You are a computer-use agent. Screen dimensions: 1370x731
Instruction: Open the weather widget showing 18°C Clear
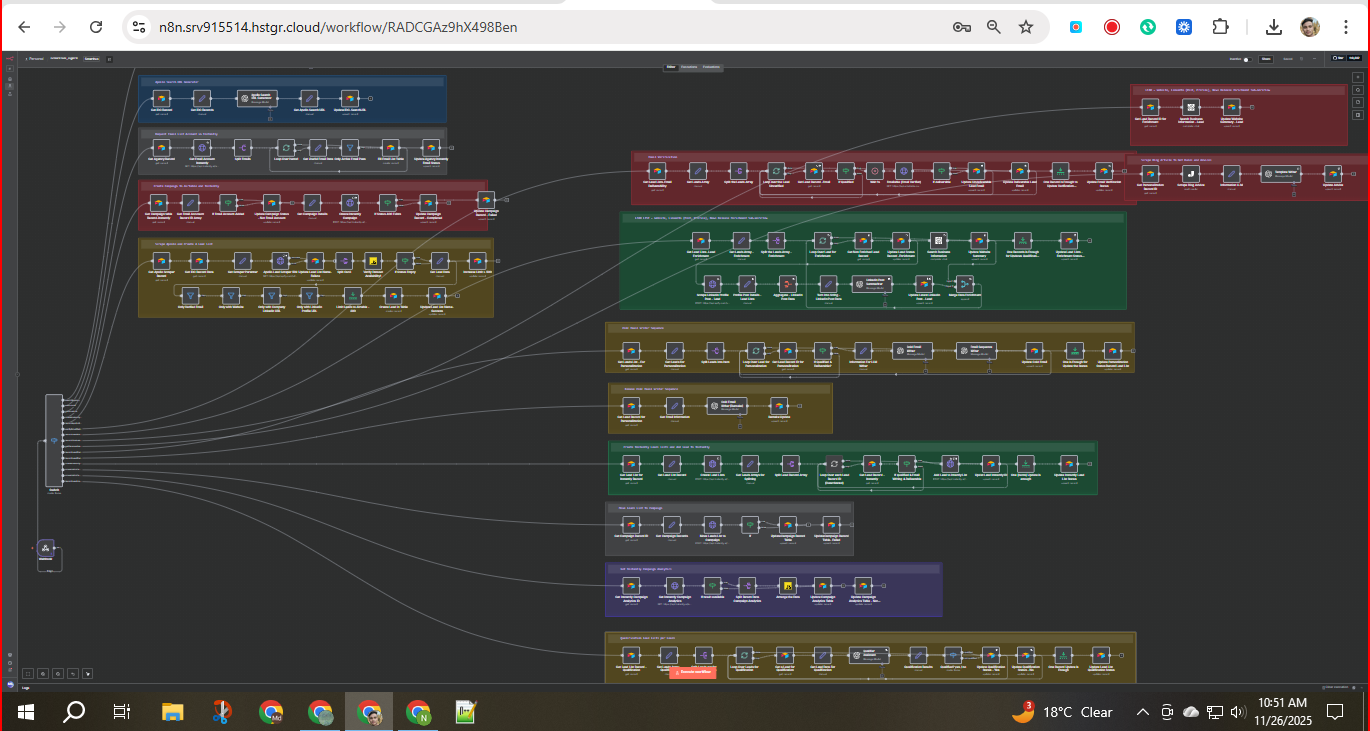(x=1062, y=712)
